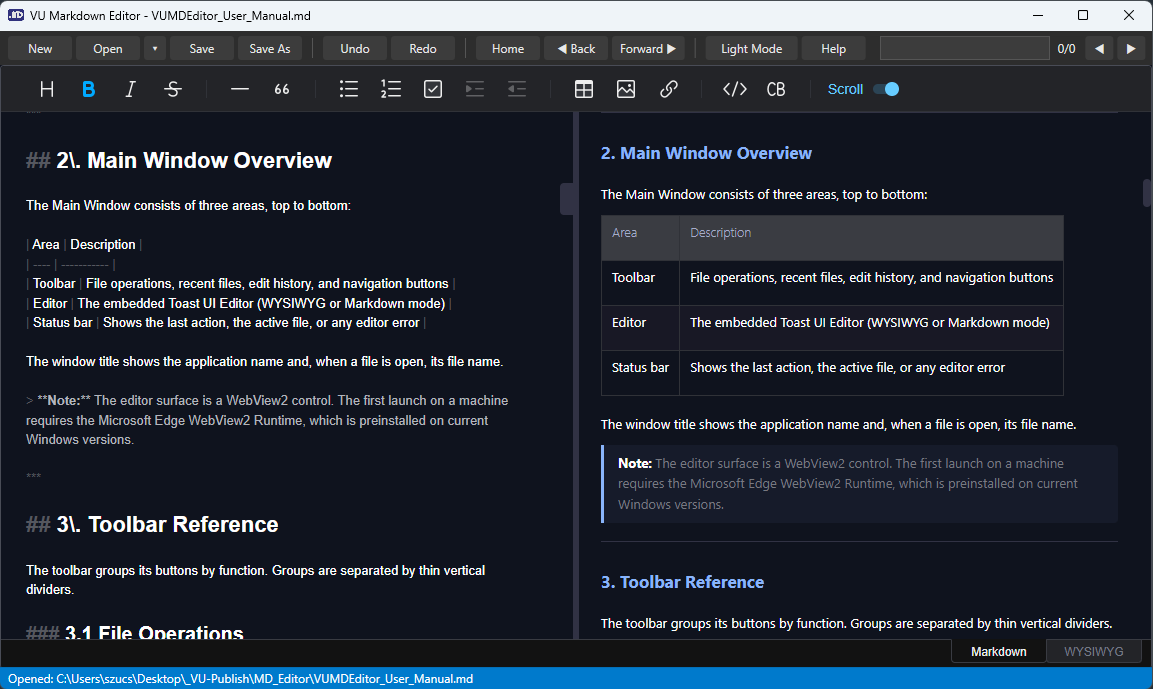Viewport: 1153px width, 689px height.
Task: Create unordered bullet list
Action: point(349,89)
